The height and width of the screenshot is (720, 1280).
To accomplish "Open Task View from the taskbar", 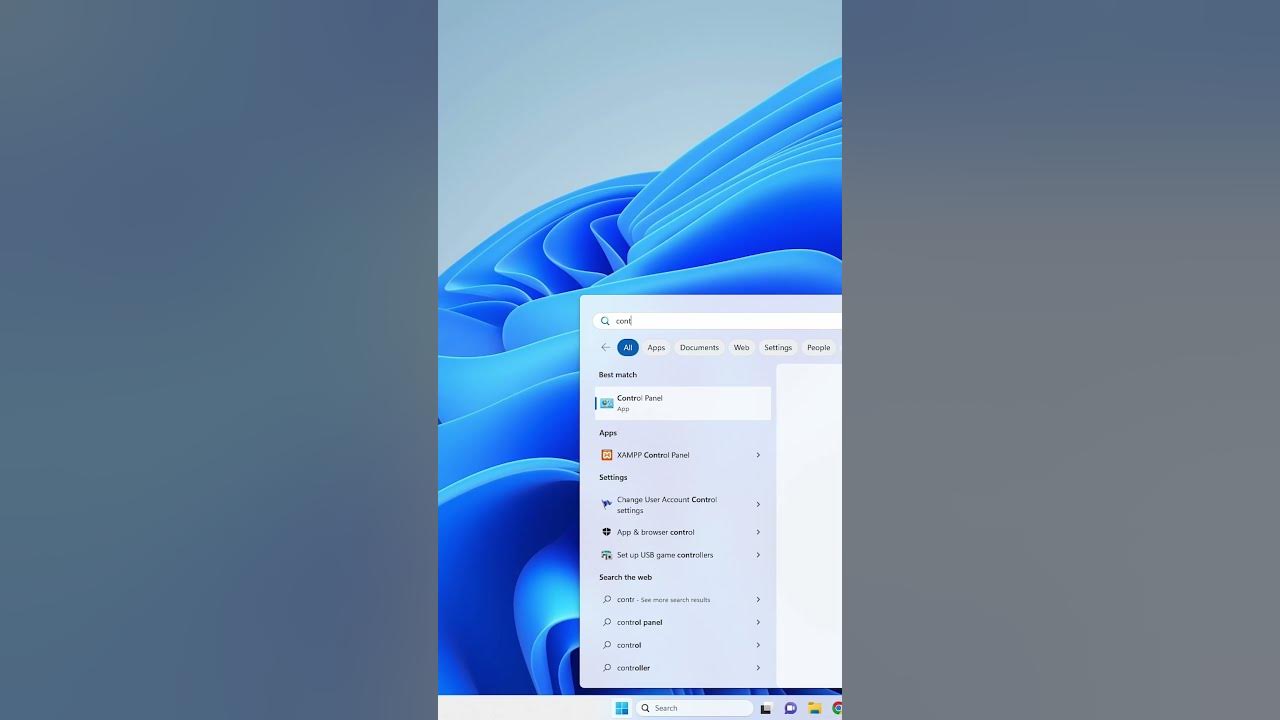I will [x=766, y=708].
